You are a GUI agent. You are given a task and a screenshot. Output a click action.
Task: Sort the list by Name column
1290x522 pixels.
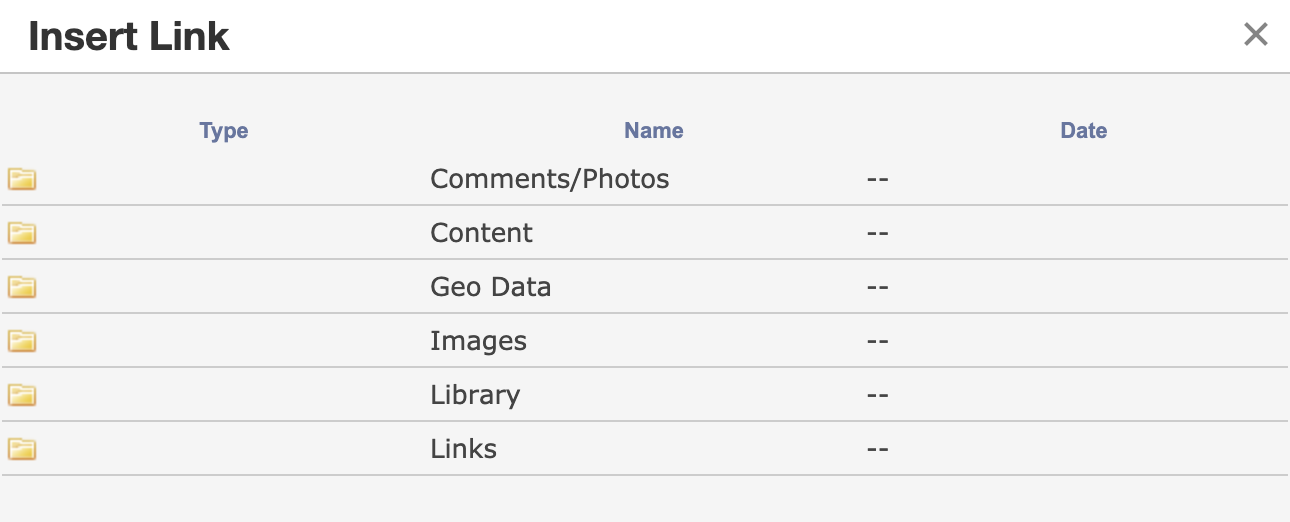pos(654,131)
